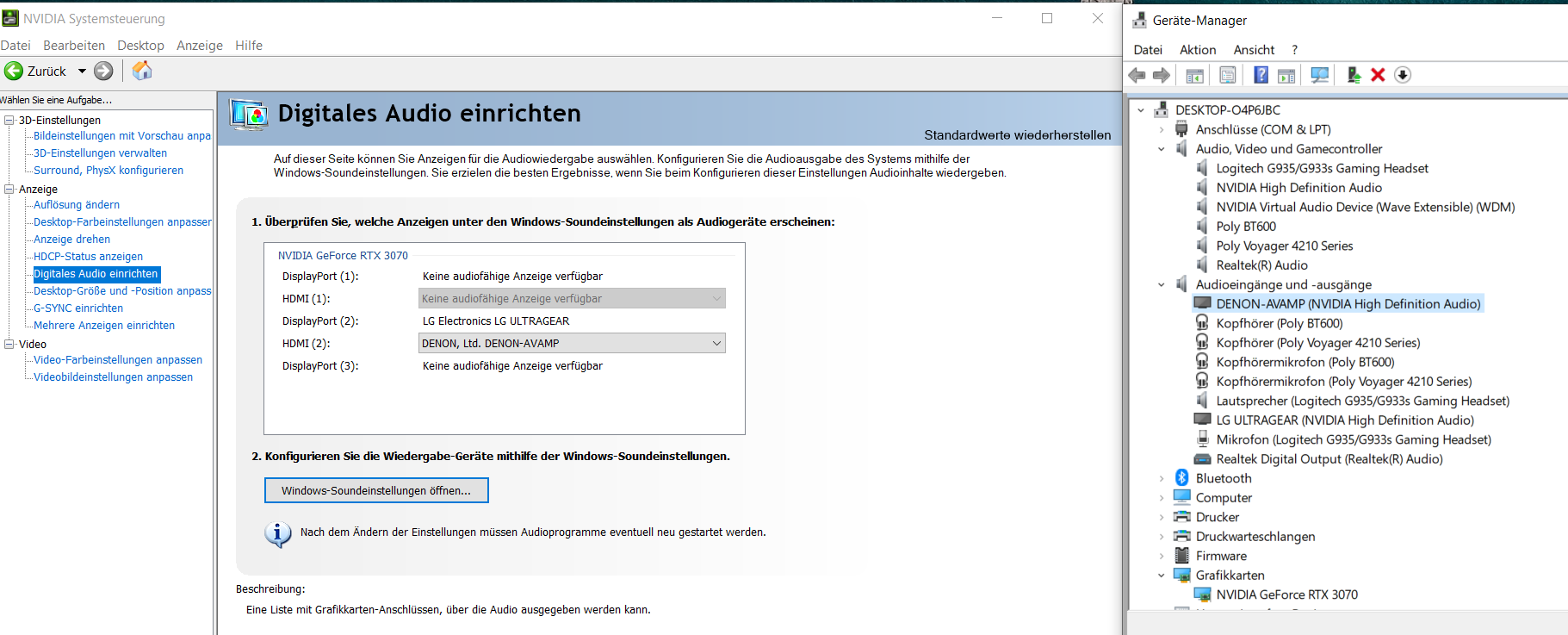Viewport: 1568px width, 635px height.
Task: Expand the Drucker node
Action: click(1162, 518)
